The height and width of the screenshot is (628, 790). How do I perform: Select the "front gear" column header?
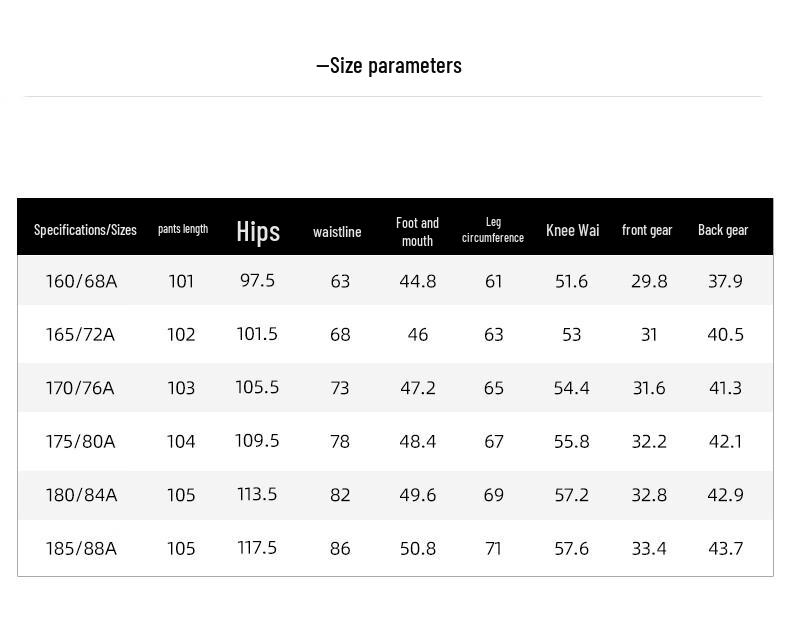point(647,230)
